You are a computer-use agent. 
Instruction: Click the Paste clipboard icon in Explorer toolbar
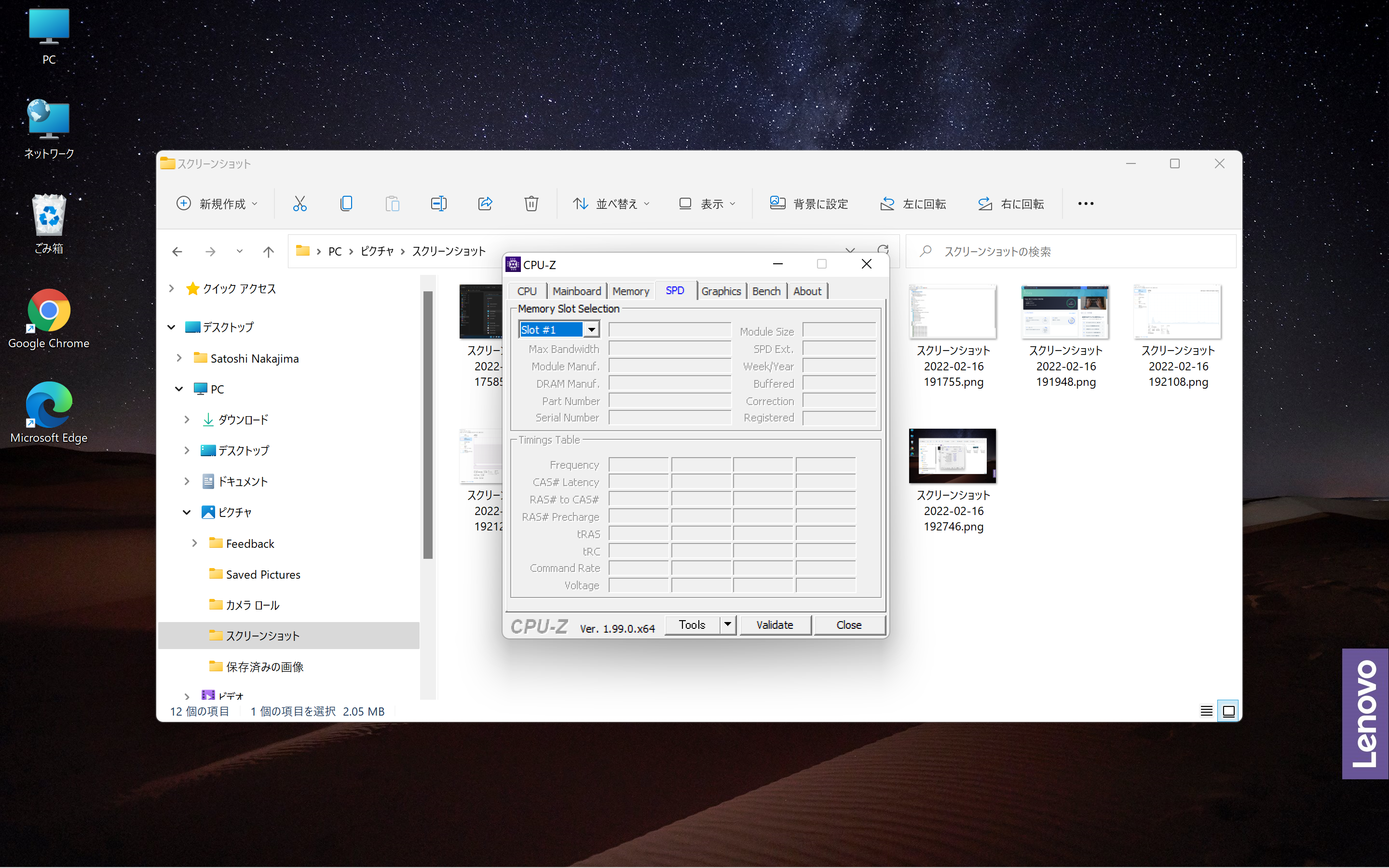pyautogui.click(x=392, y=203)
